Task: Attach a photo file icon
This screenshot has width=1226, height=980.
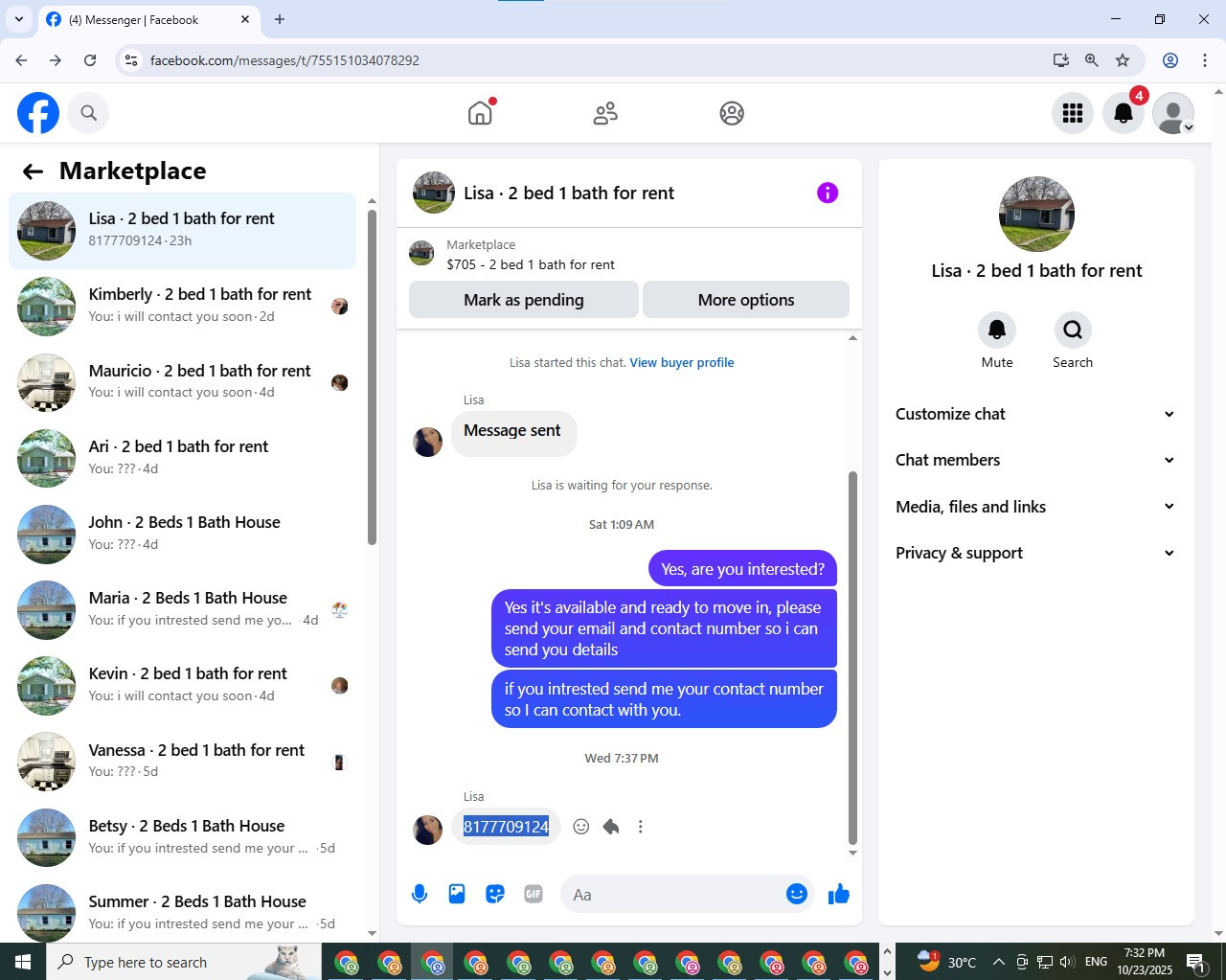Action: coord(457,894)
